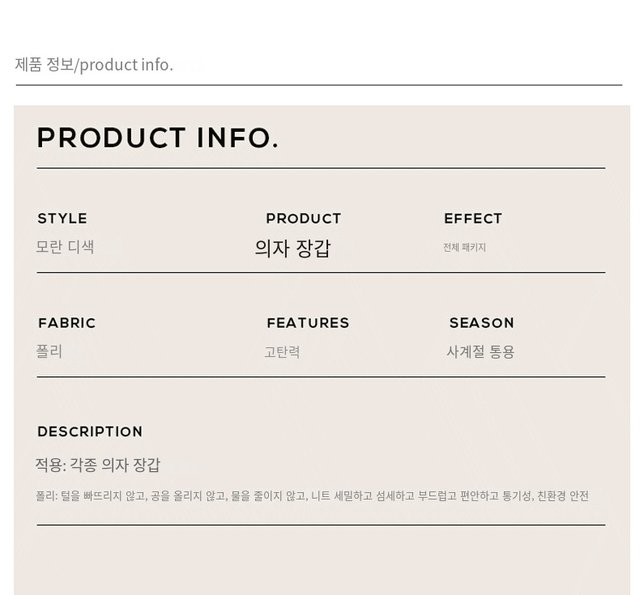Select the FEATURES label
Image resolution: width=640 pixels, height=595 pixels.
[x=308, y=323]
